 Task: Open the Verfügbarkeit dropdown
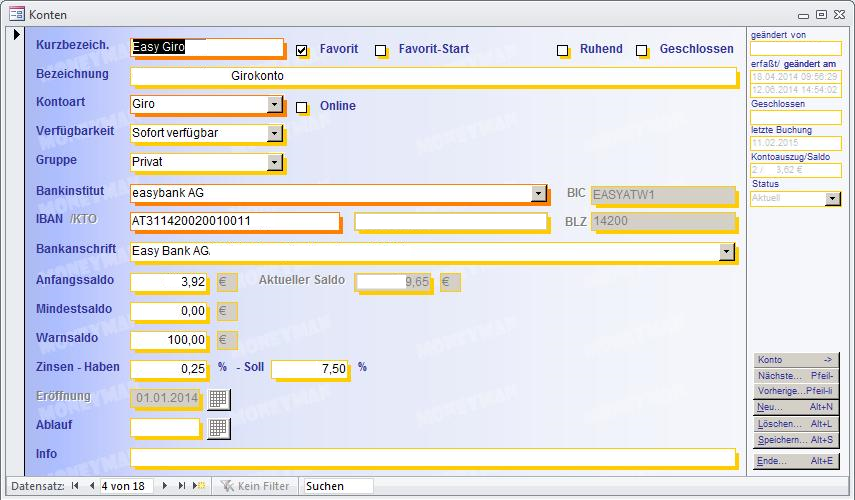[275, 133]
